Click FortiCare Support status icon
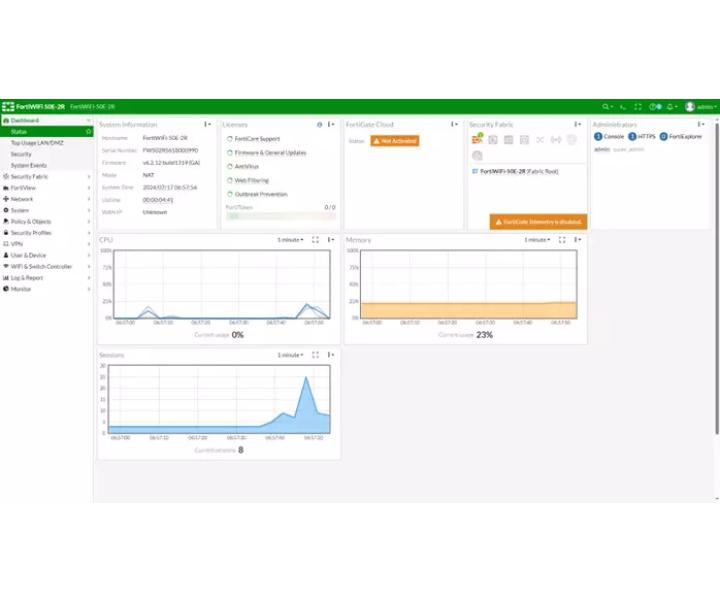Image resolution: width=720 pixels, height=600 pixels. tap(230, 139)
